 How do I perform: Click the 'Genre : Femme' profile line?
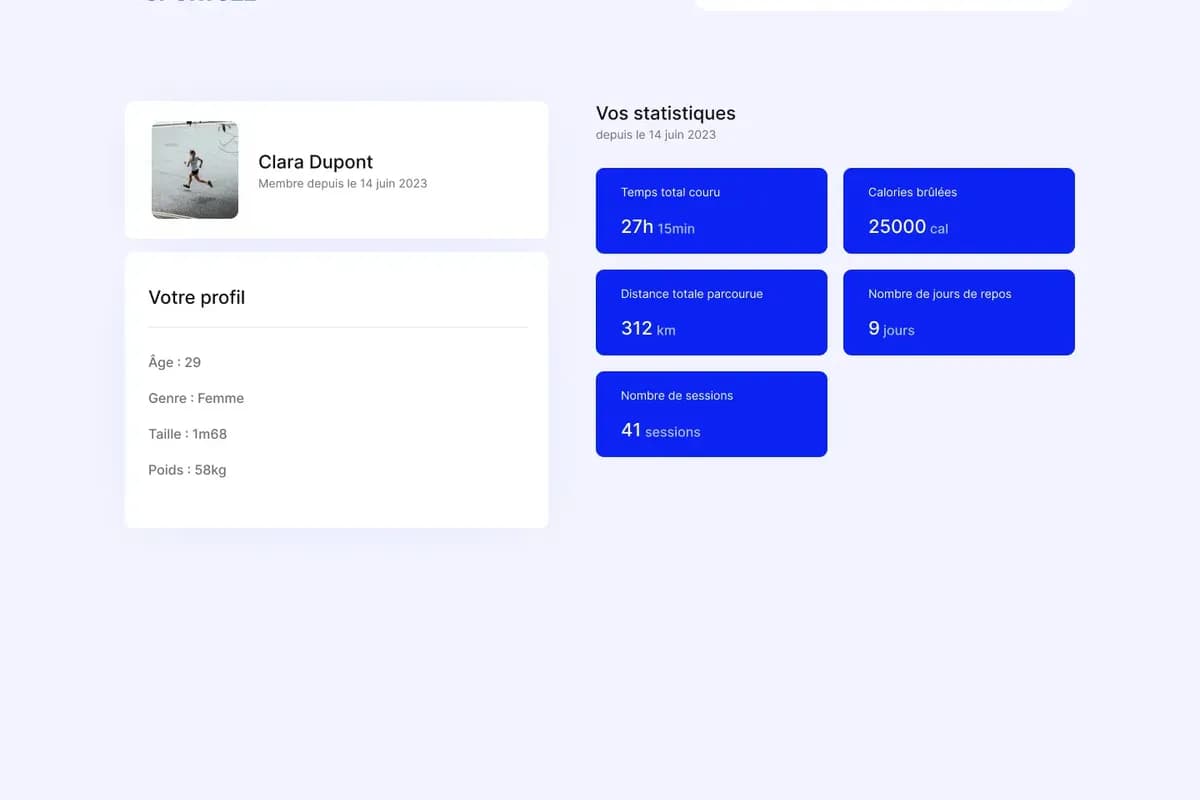(x=196, y=398)
